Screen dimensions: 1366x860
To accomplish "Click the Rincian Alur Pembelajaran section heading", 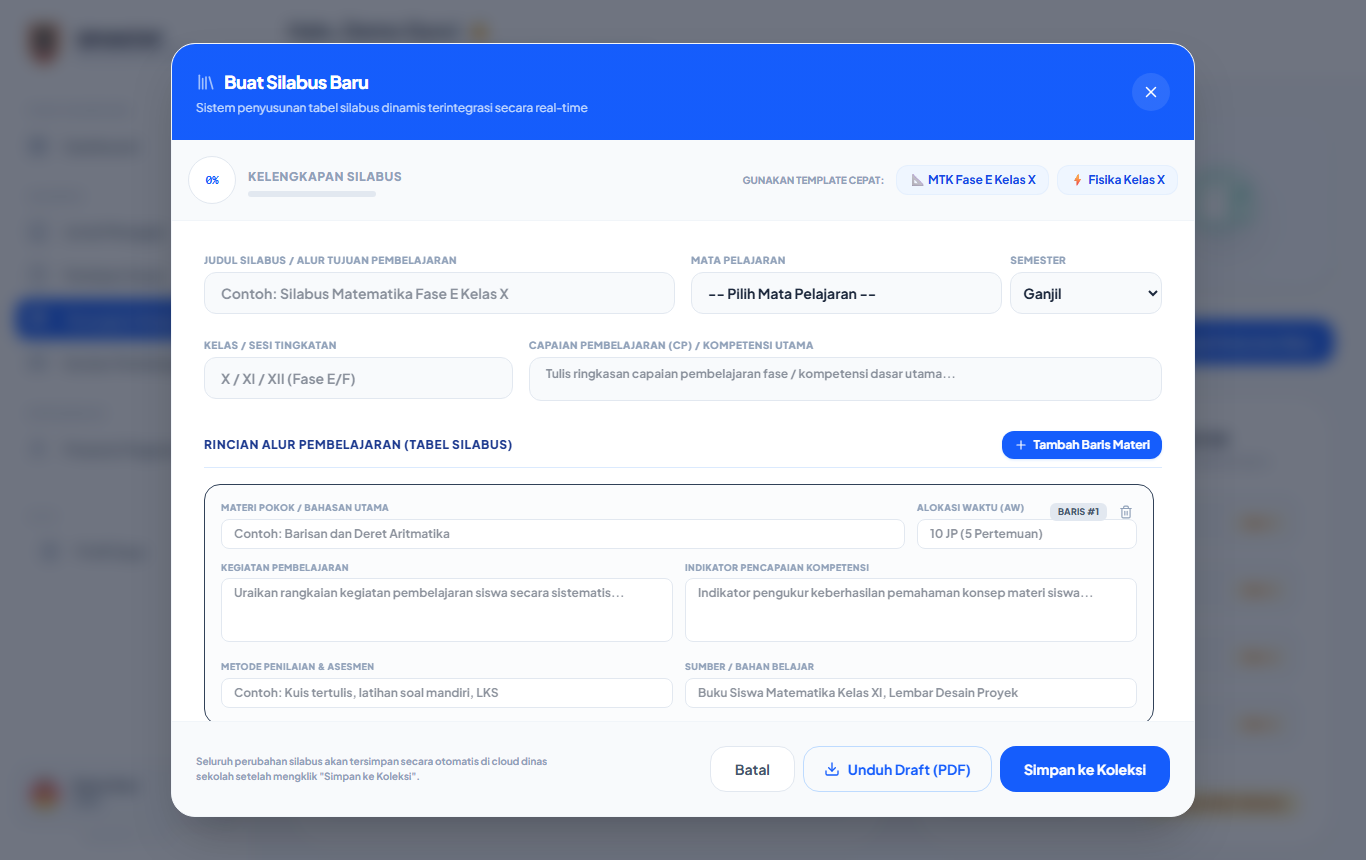I will click(x=358, y=445).
